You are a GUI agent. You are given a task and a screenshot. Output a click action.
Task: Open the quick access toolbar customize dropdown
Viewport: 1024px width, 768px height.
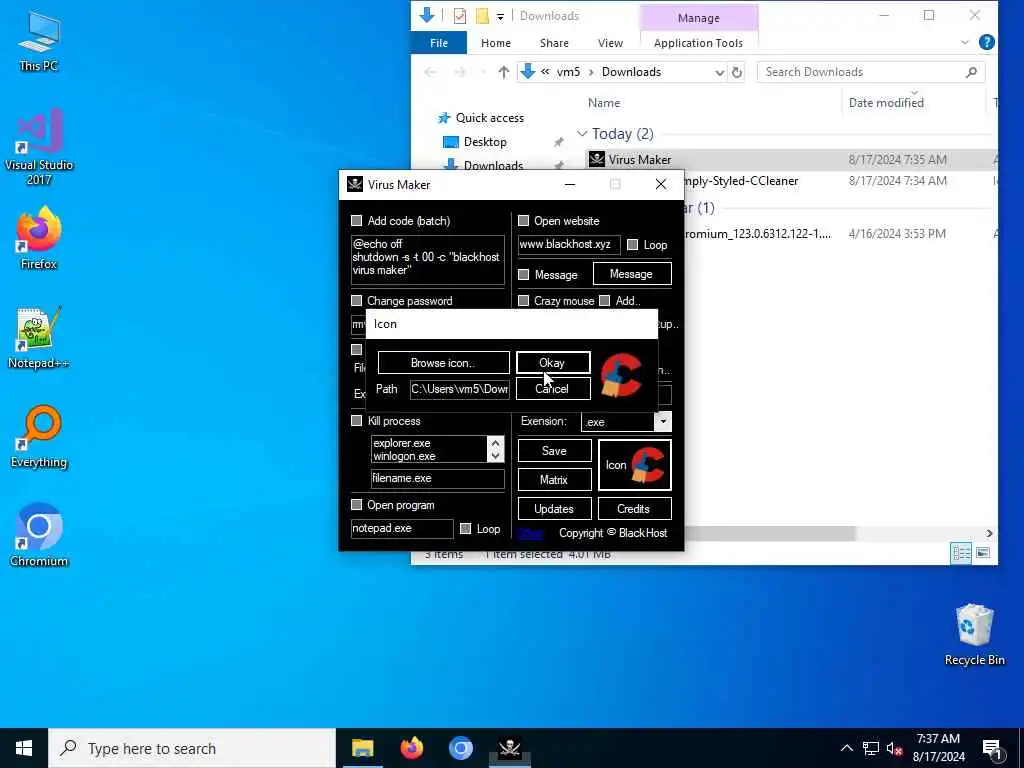(x=500, y=16)
